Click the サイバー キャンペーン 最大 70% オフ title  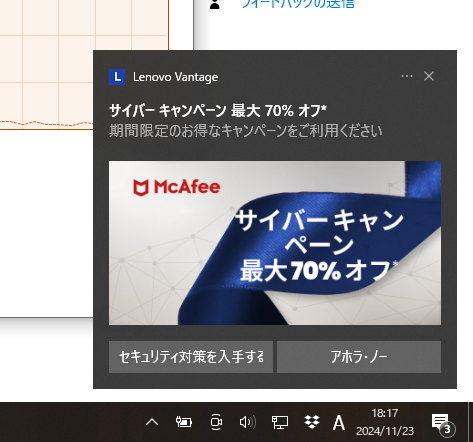click(x=218, y=110)
